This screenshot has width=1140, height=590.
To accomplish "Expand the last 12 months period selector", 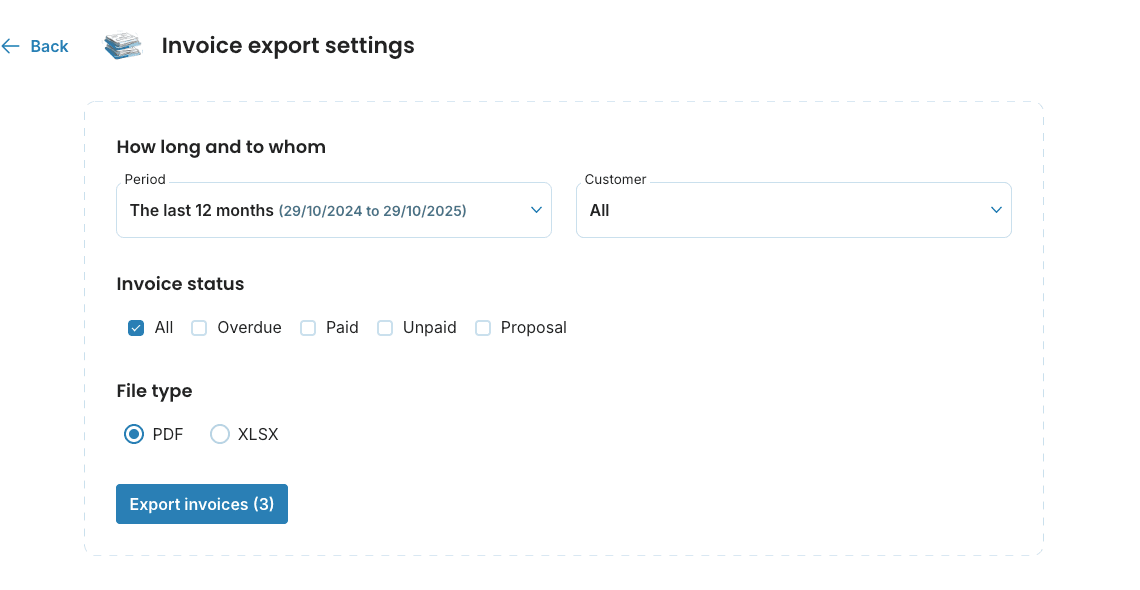I will [333, 210].
